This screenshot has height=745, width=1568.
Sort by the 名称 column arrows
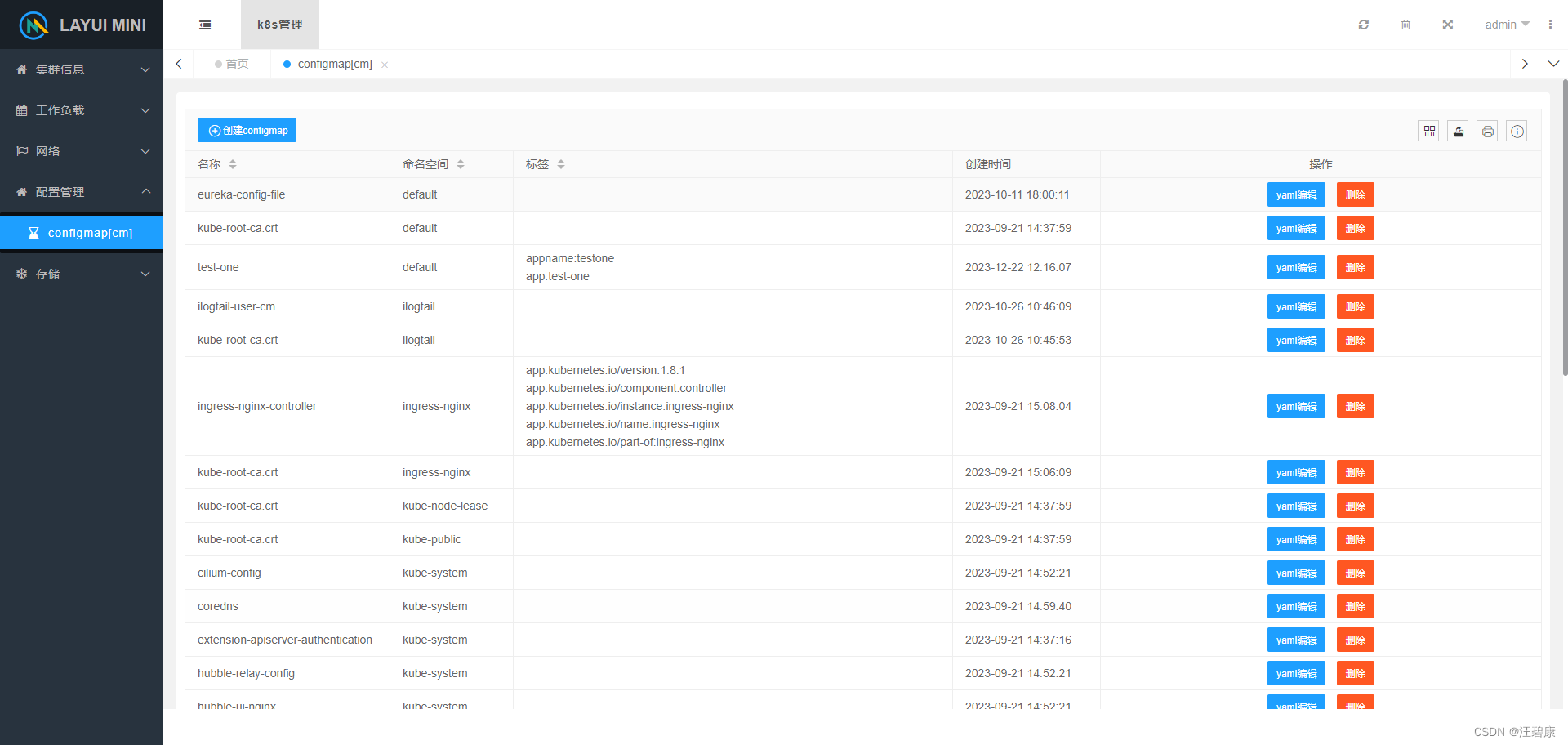click(x=233, y=164)
